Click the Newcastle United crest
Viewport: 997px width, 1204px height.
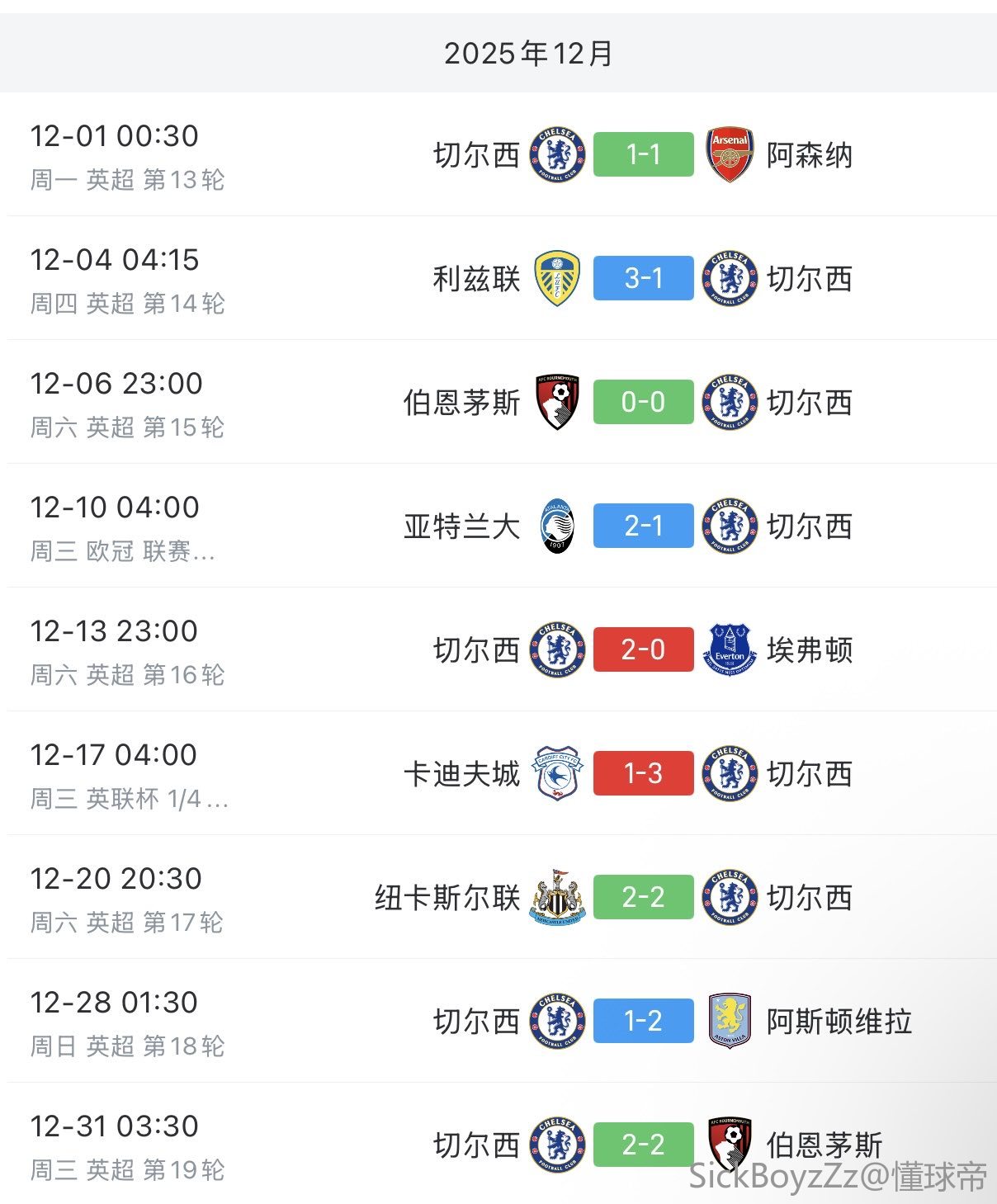(557, 897)
